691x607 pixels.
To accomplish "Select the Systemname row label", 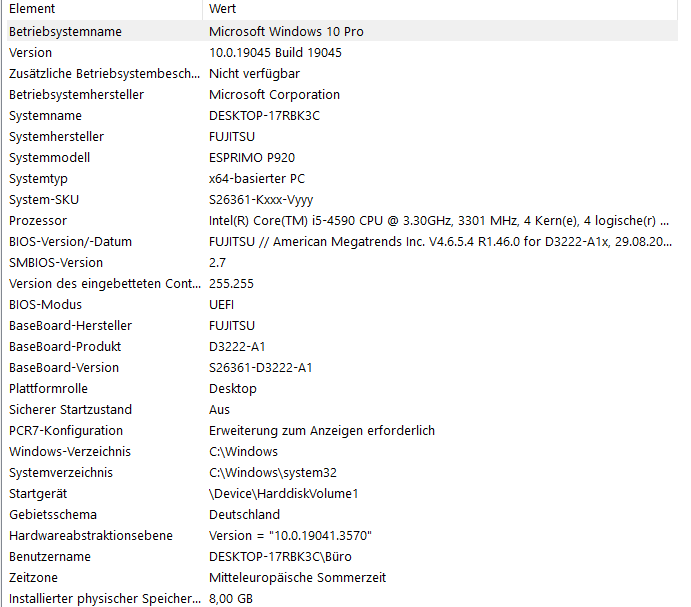I will (45, 116).
